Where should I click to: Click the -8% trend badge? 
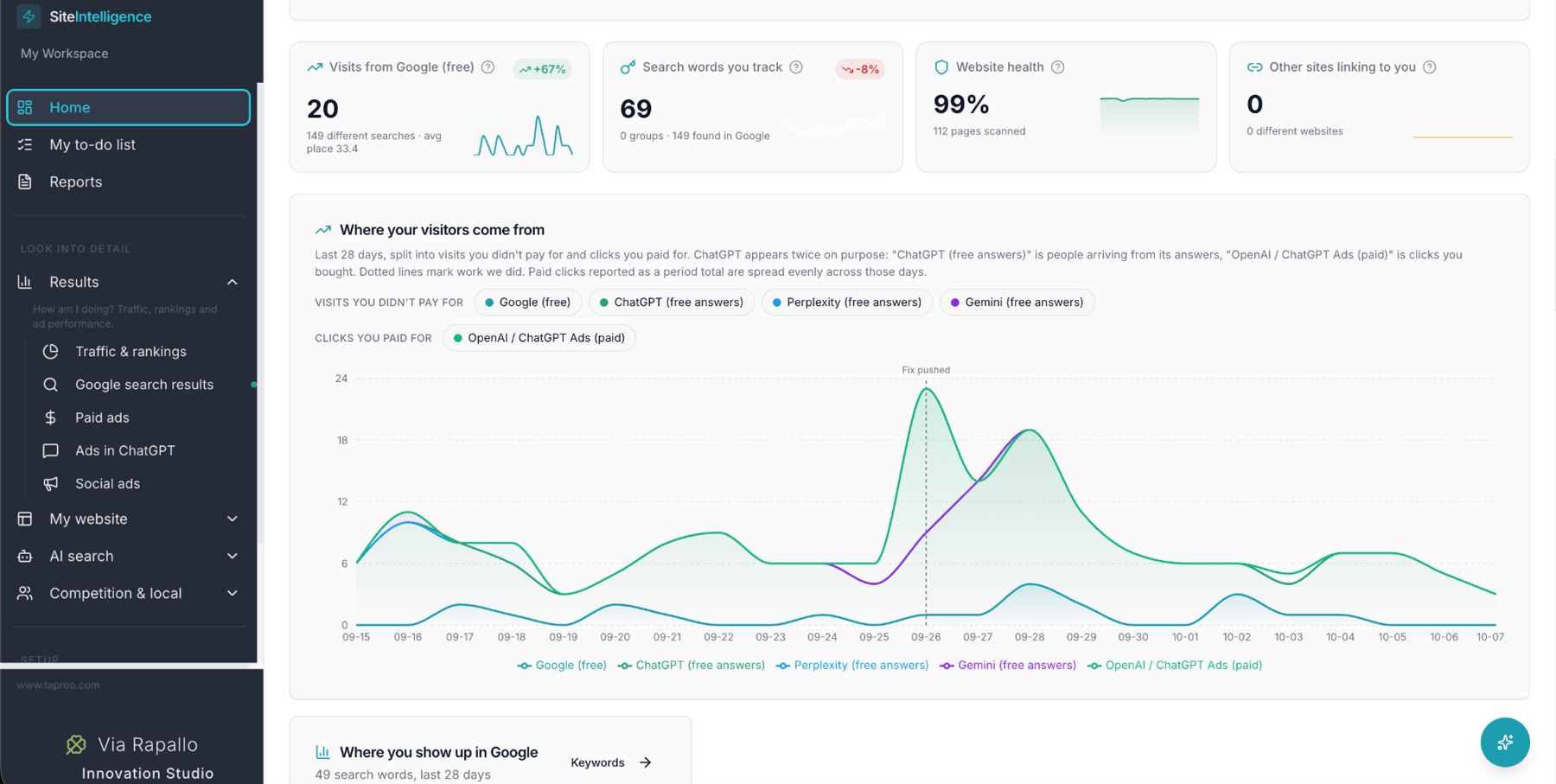[x=860, y=69]
